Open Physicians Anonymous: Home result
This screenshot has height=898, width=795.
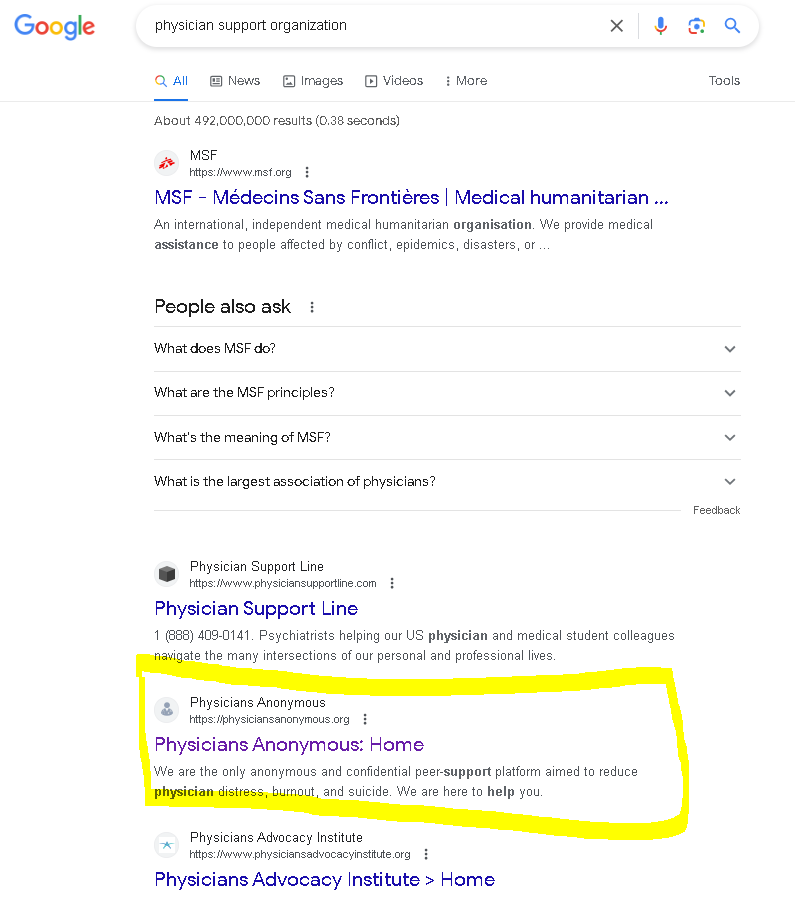pos(289,745)
